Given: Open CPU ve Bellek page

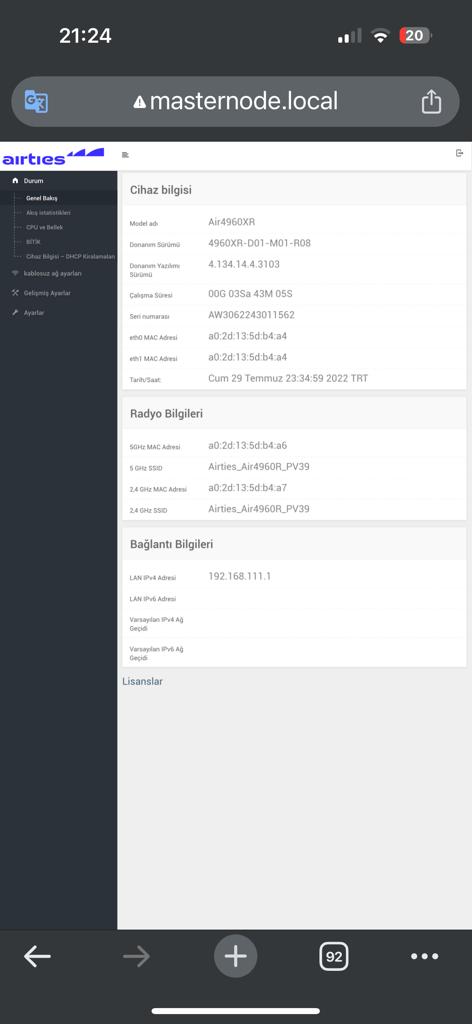Looking at the screenshot, I should (x=44, y=227).
